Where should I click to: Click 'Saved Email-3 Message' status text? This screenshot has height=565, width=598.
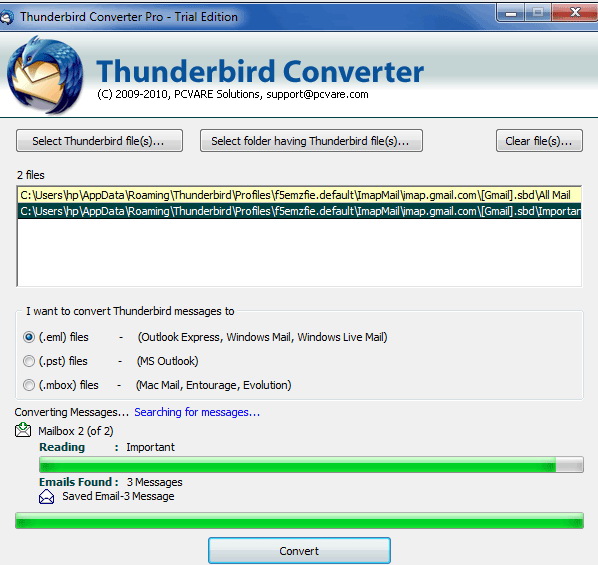tap(118, 496)
